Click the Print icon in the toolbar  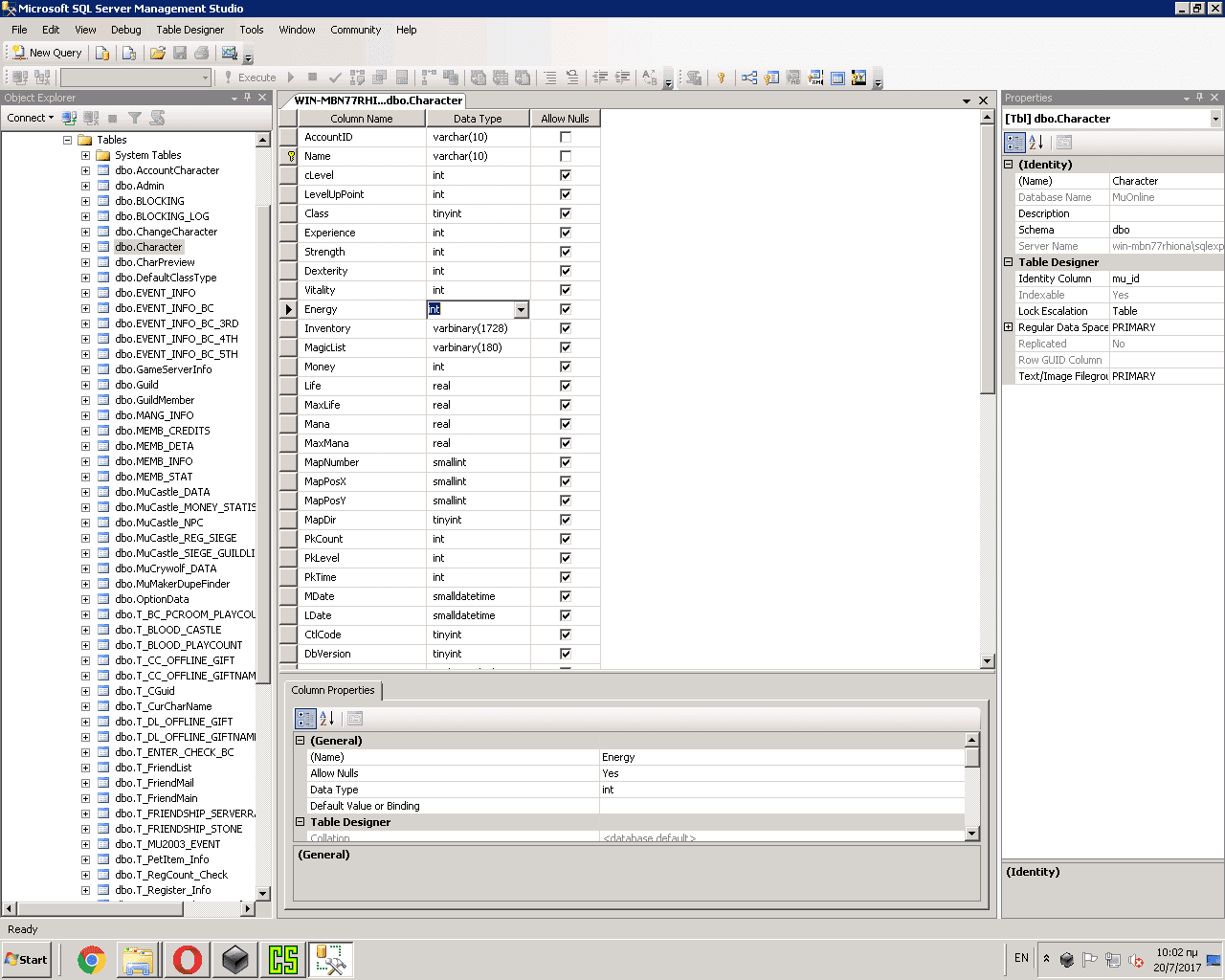coord(201,53)
